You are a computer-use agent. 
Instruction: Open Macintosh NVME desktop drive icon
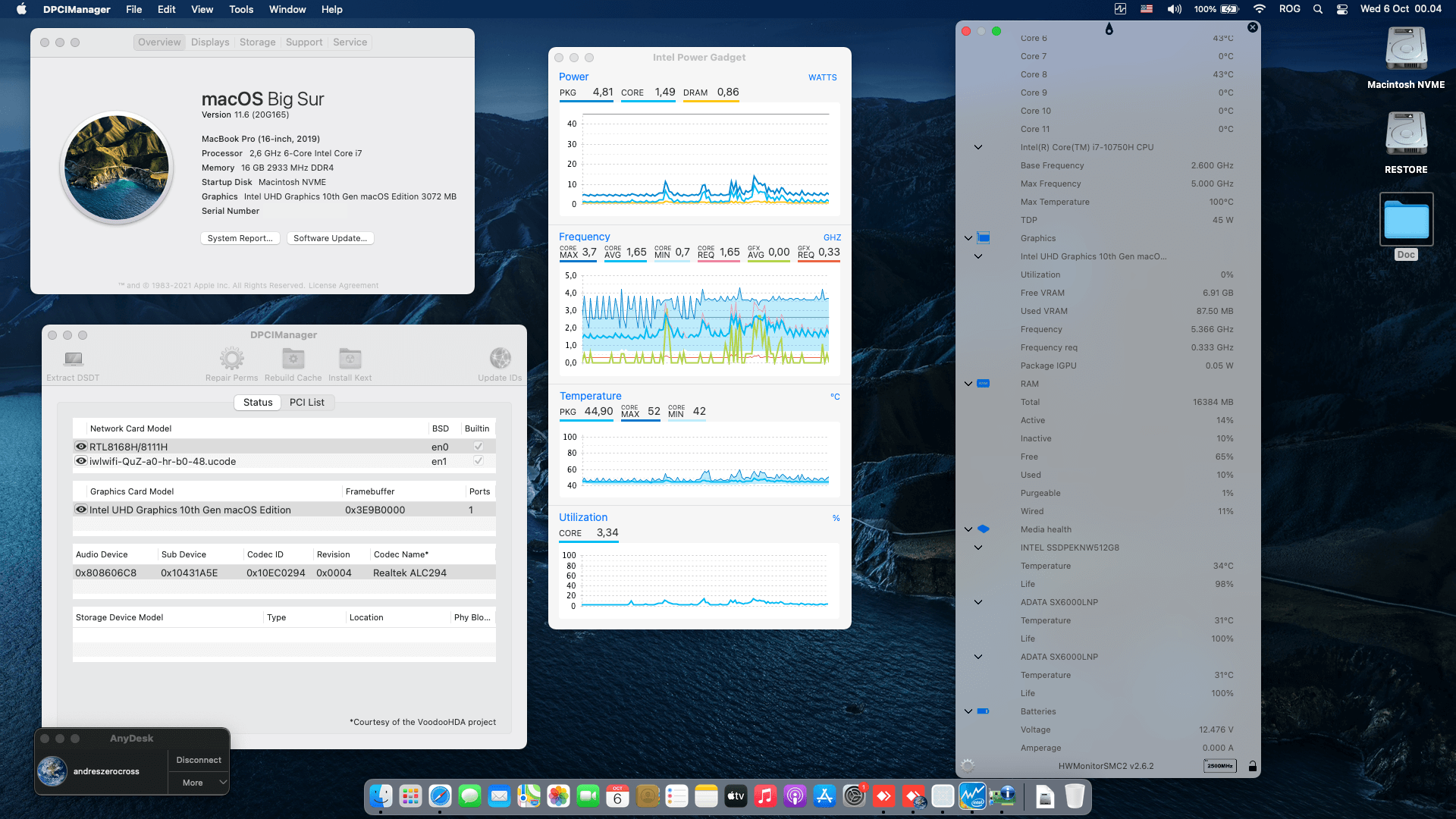point(1406,49)
